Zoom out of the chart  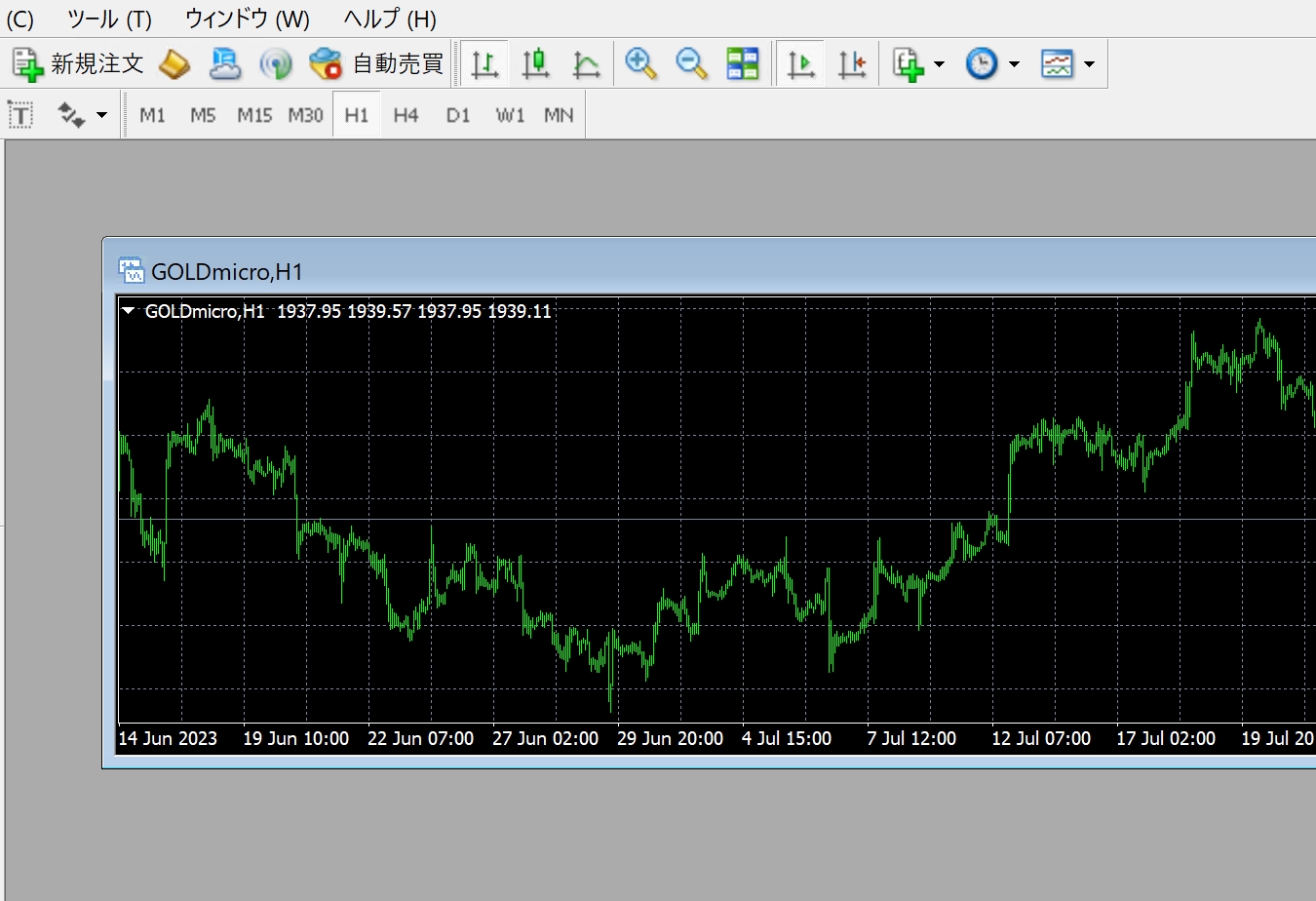(691, 64)
